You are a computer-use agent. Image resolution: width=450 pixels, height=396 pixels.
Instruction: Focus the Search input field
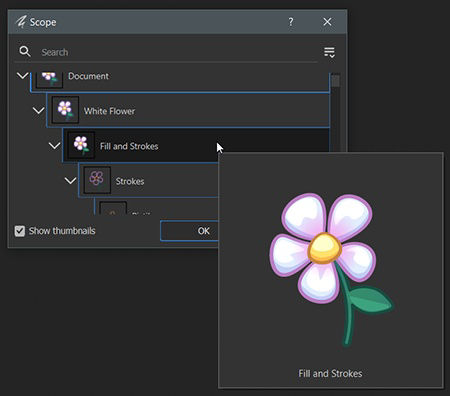click(178, 52)
